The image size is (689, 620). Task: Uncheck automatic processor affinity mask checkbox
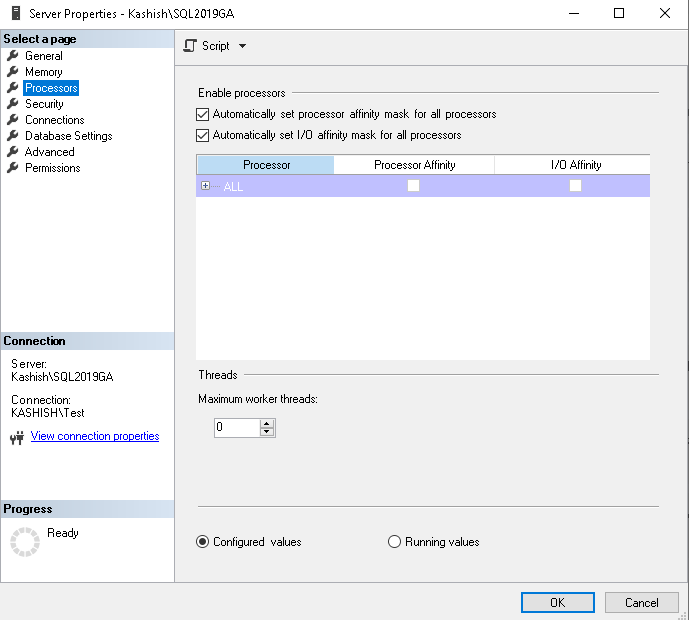[203, 114]
